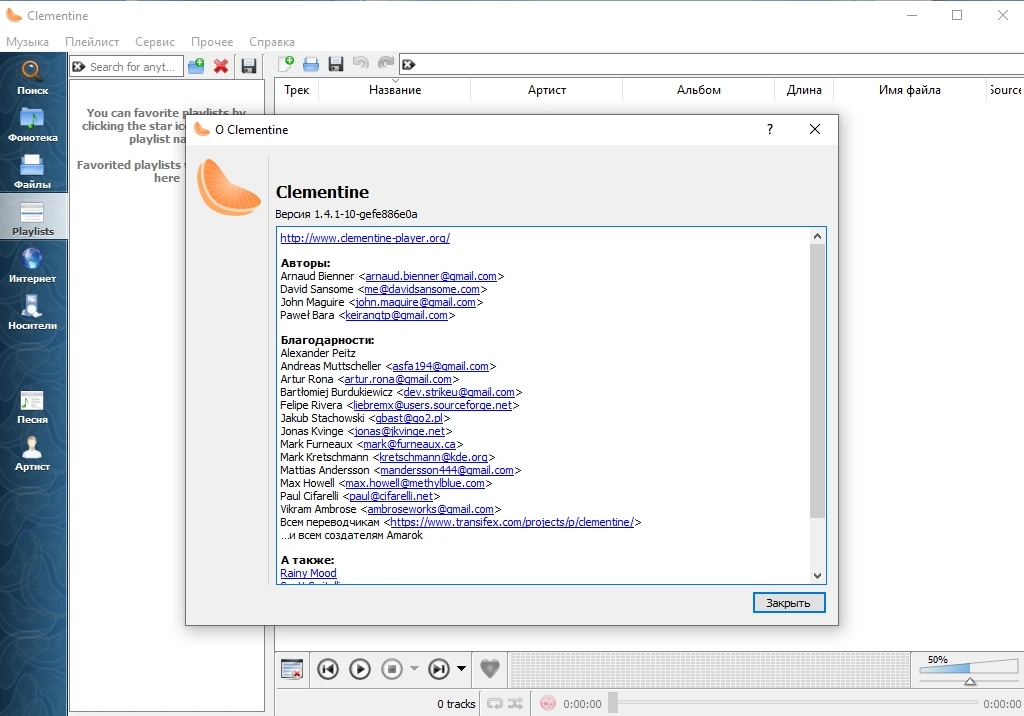Create new playlist with the plus page icon
1024x716 pixels.
(286, 63)
